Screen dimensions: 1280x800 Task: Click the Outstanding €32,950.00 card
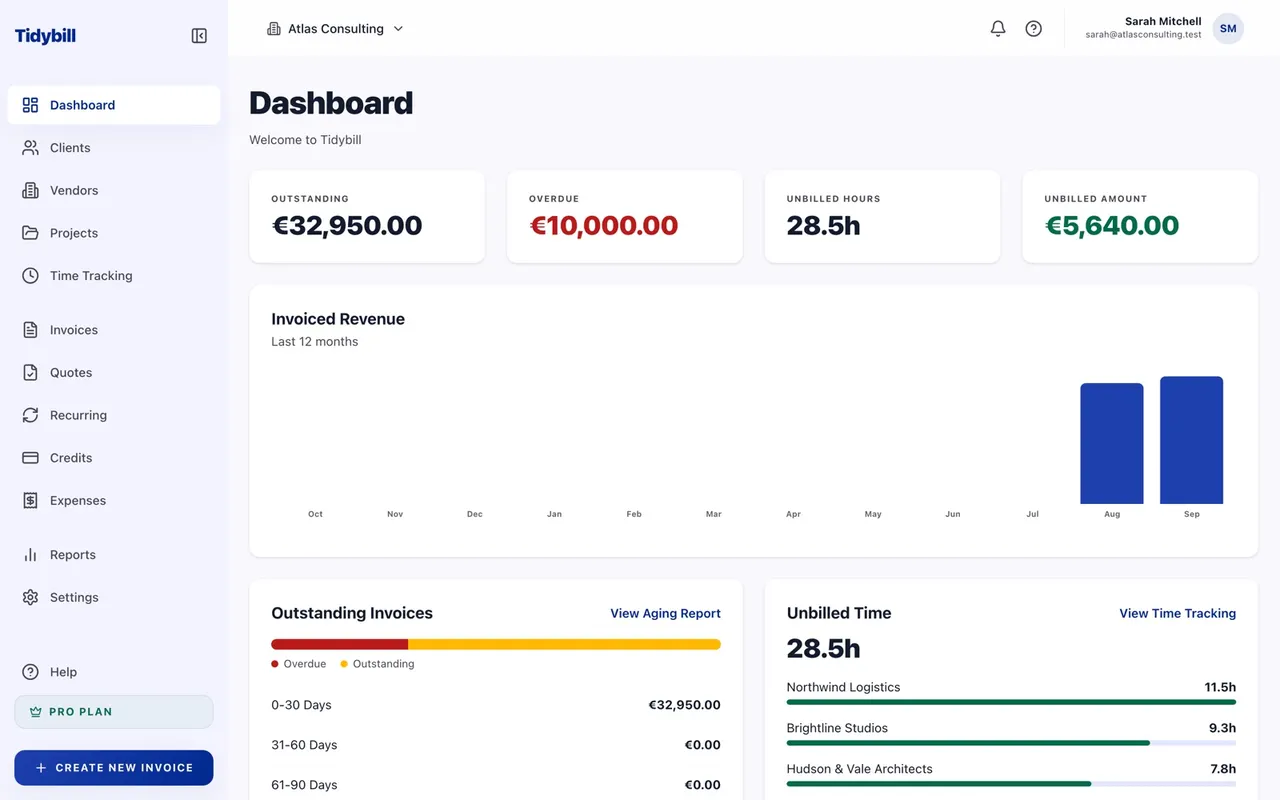point(367,217)
